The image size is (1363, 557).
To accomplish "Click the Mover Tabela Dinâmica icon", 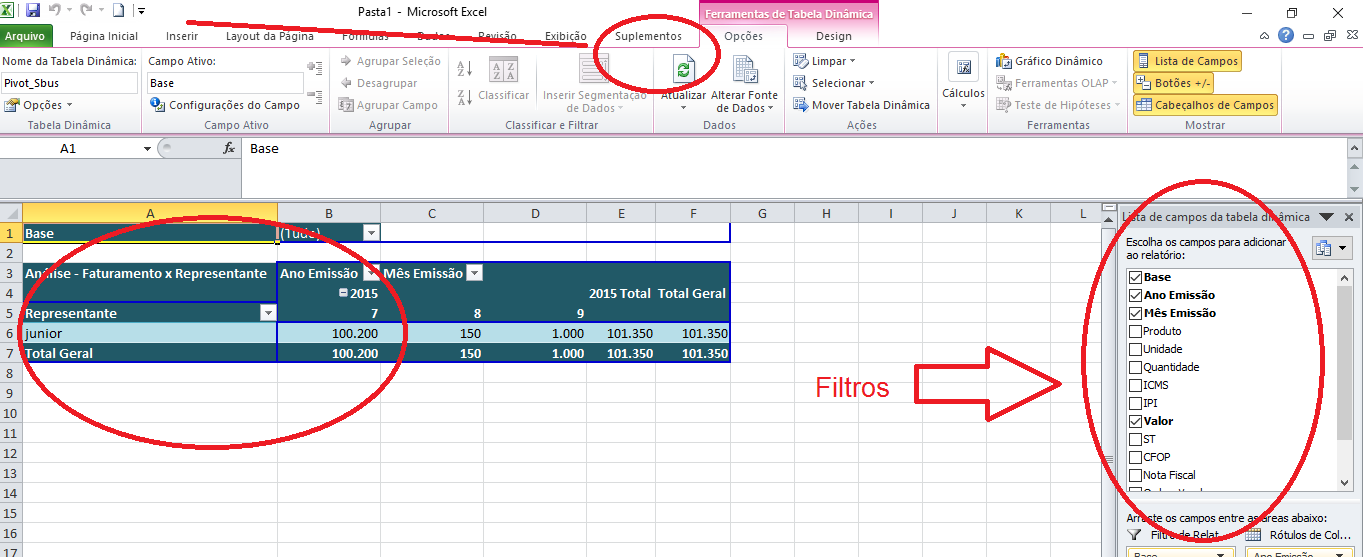I will tap(801, 105).
